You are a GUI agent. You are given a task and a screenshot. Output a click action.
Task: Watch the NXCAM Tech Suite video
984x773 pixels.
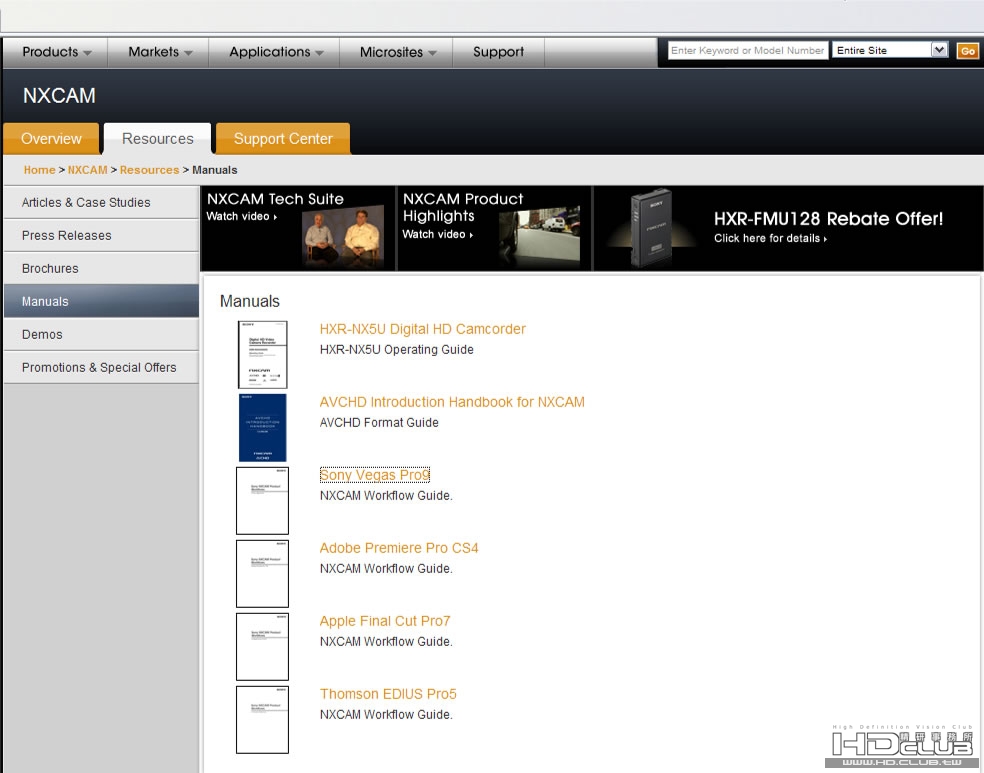click(x=242, y=216)
